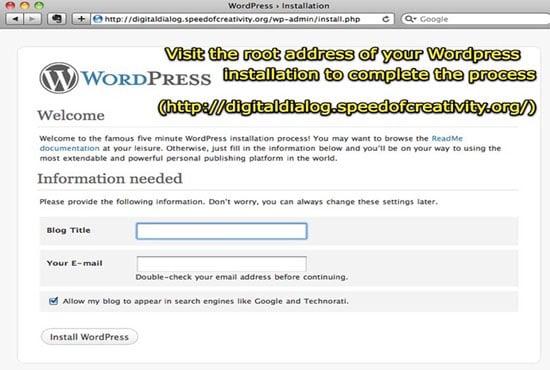Open the search magnifier dropdown
The height and width of the screenshot is (370, 550).
click(409, 19)
